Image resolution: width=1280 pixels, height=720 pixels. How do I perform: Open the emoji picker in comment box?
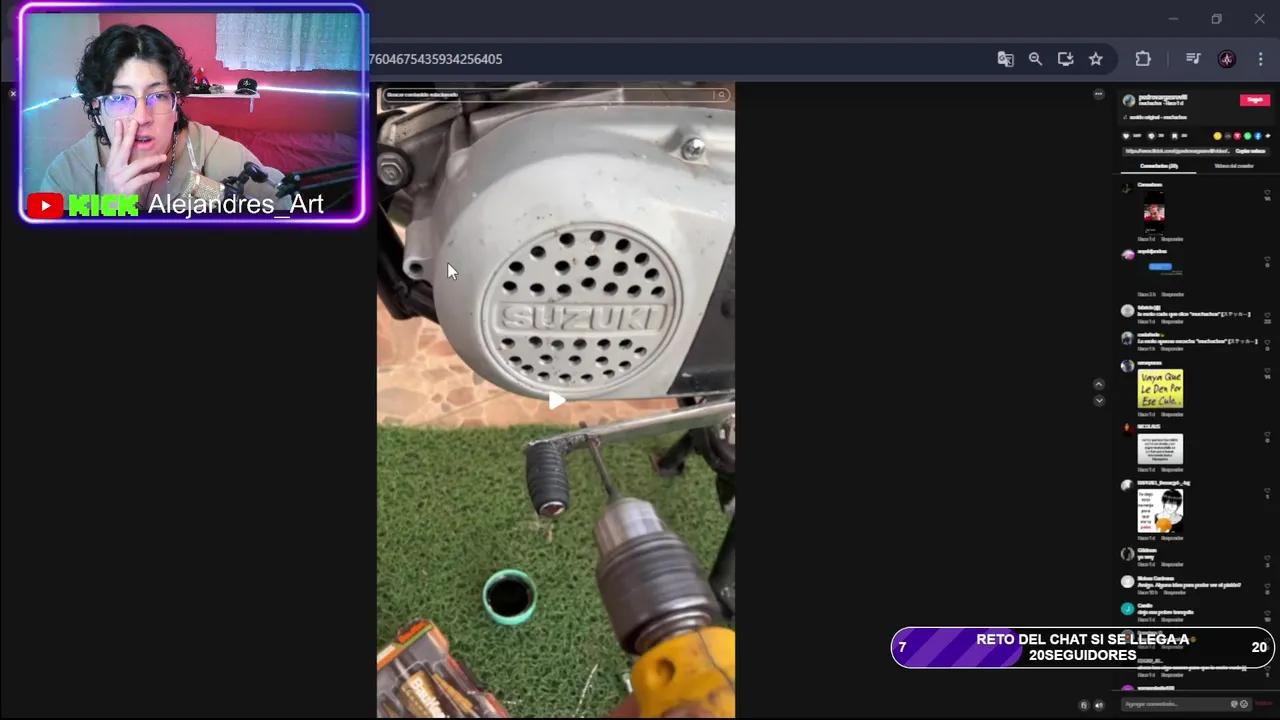click(x=1244, y=704)
